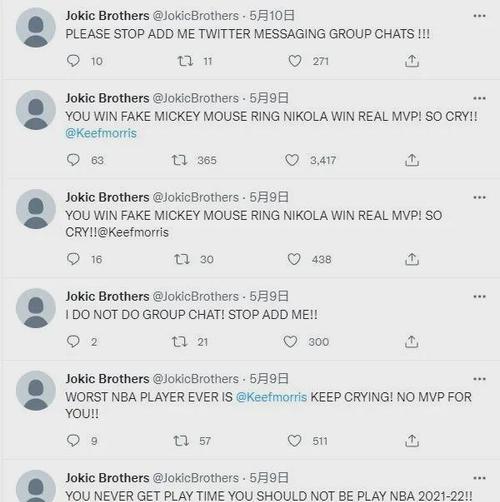500x502 pixels.
Task: Open the 5月10日 timestamp of first tweet
Action: (272, 16)
